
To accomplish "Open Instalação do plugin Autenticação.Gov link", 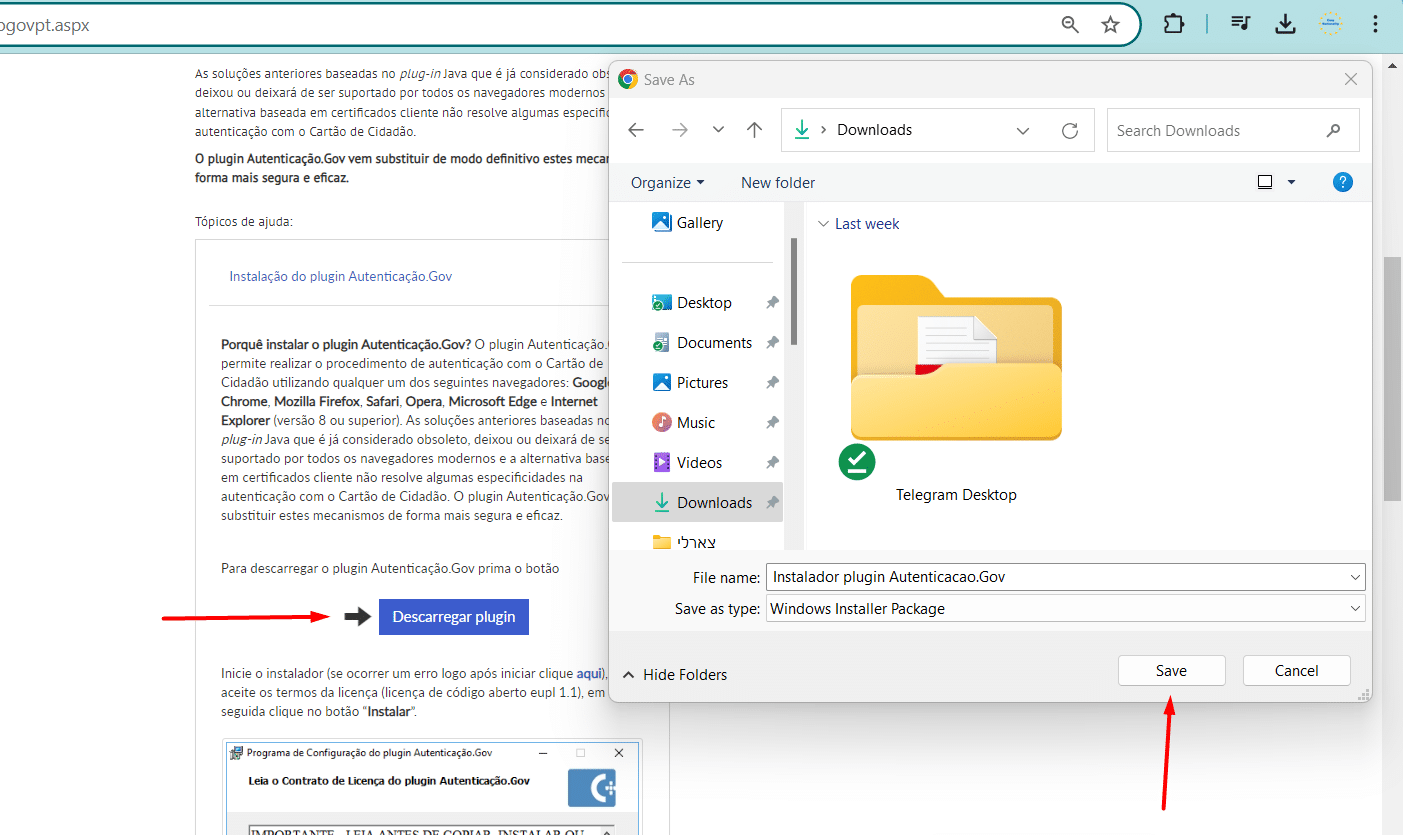I will [x=341, y=276].
